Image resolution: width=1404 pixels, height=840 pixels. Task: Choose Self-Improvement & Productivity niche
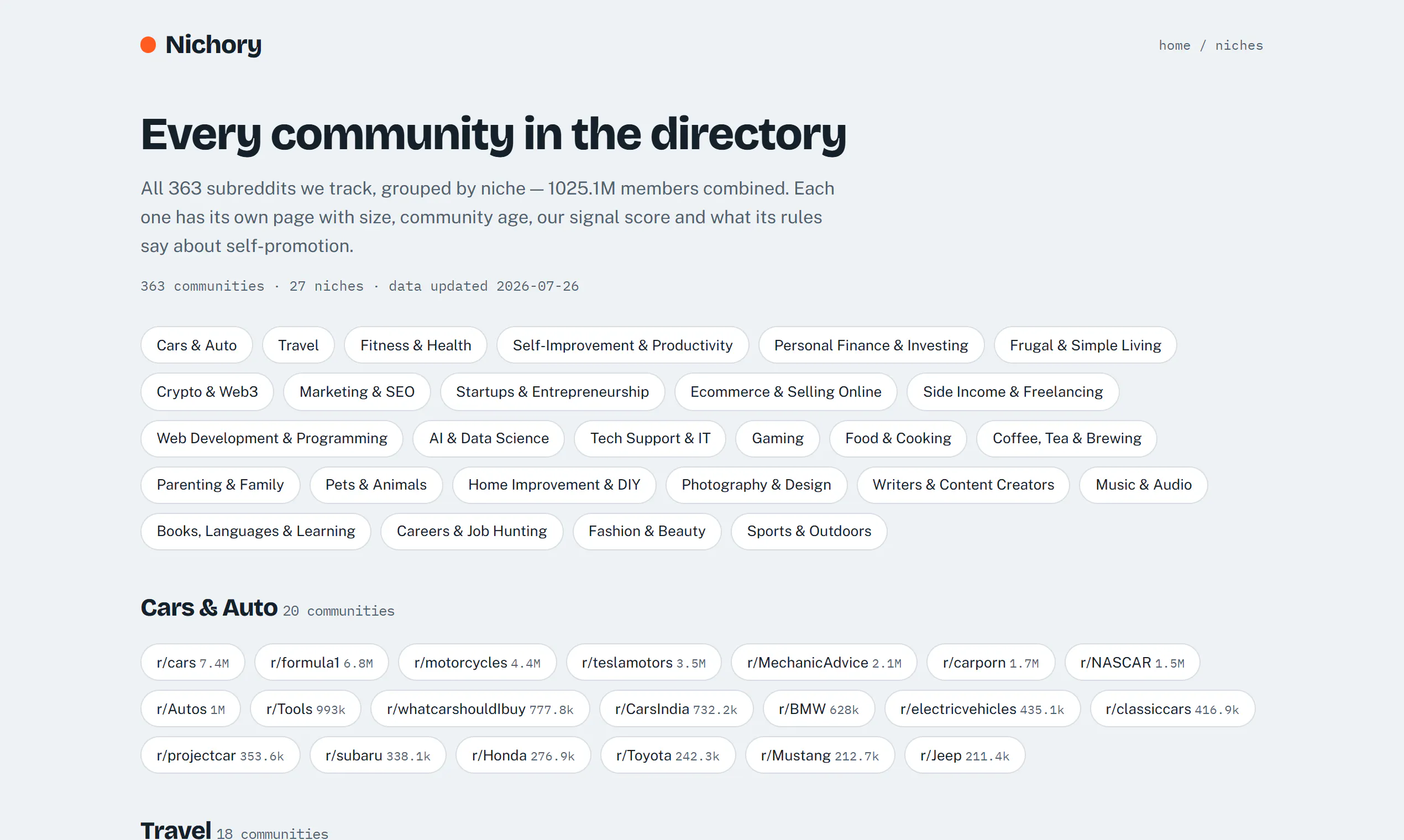622,345
